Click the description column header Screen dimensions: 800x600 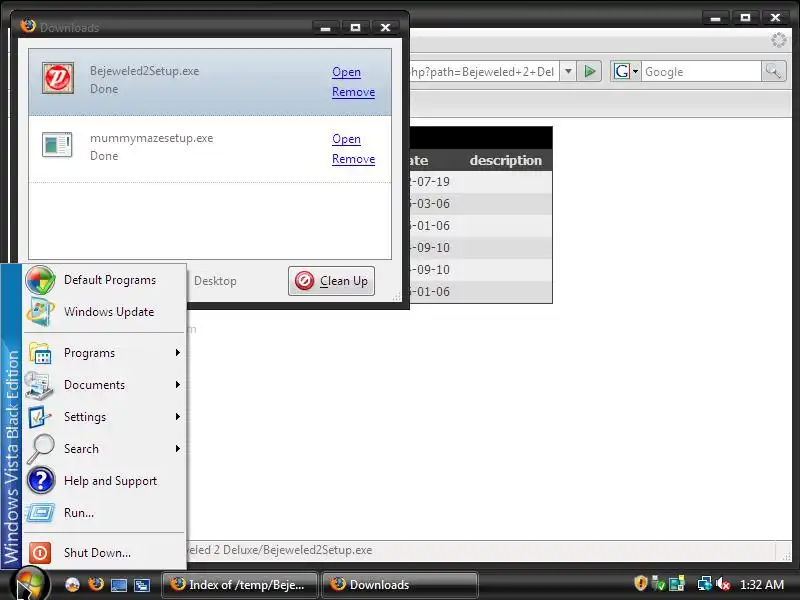coord(506,160)
